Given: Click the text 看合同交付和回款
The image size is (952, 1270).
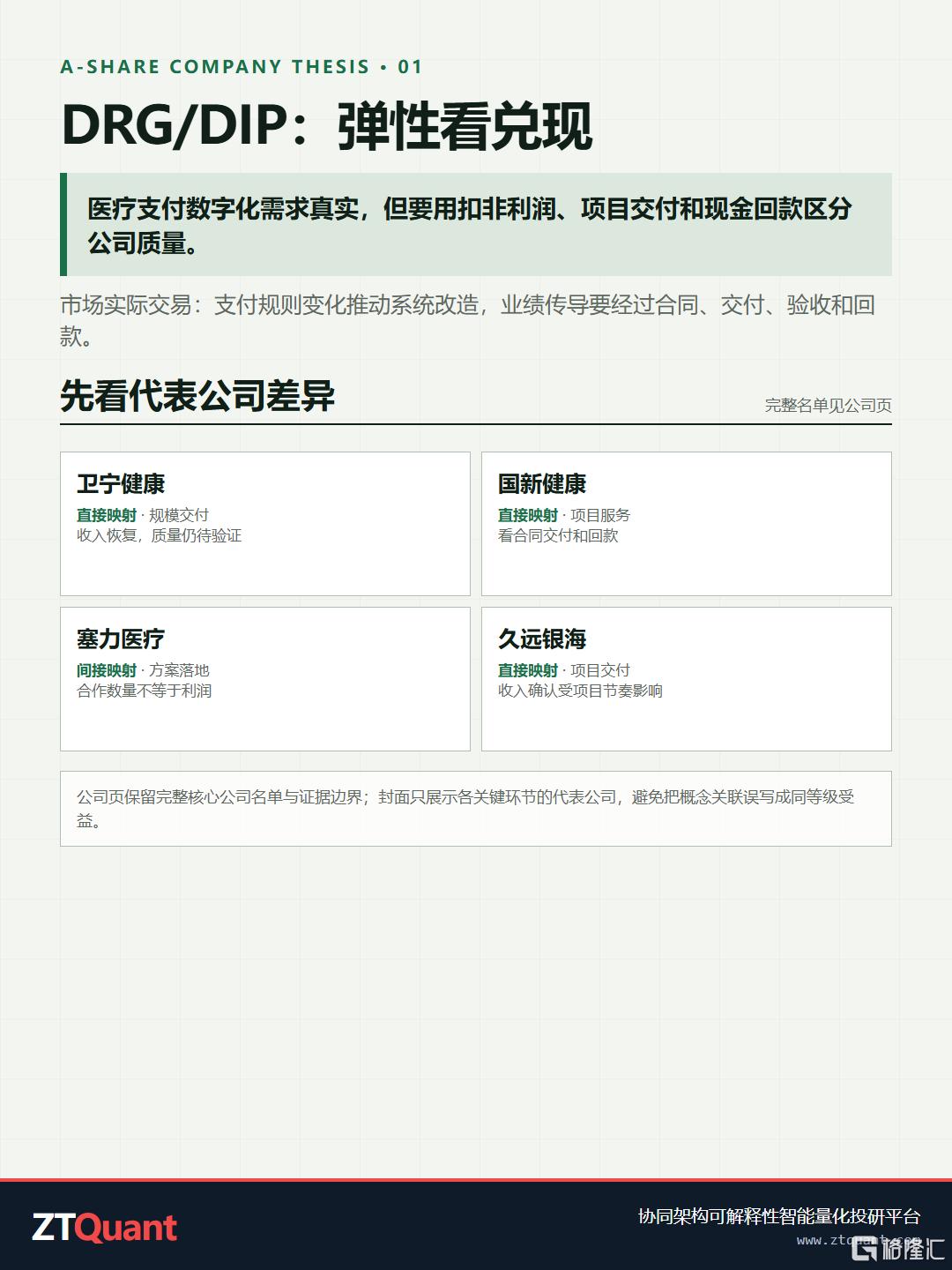Looking at the screenshot, I should point(558,535).
